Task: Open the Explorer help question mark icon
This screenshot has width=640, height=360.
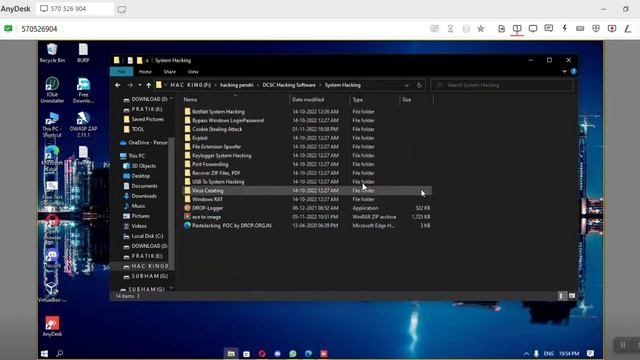Action: (573, 71)
